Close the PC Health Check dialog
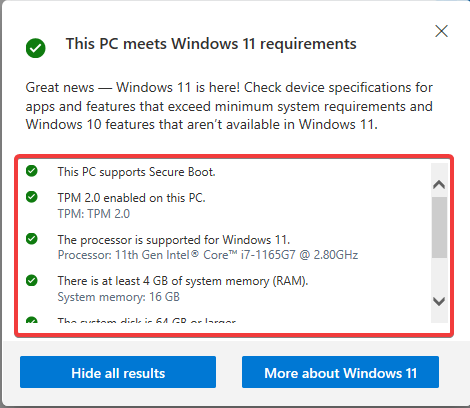470x408 pixels. pos(441,31)
